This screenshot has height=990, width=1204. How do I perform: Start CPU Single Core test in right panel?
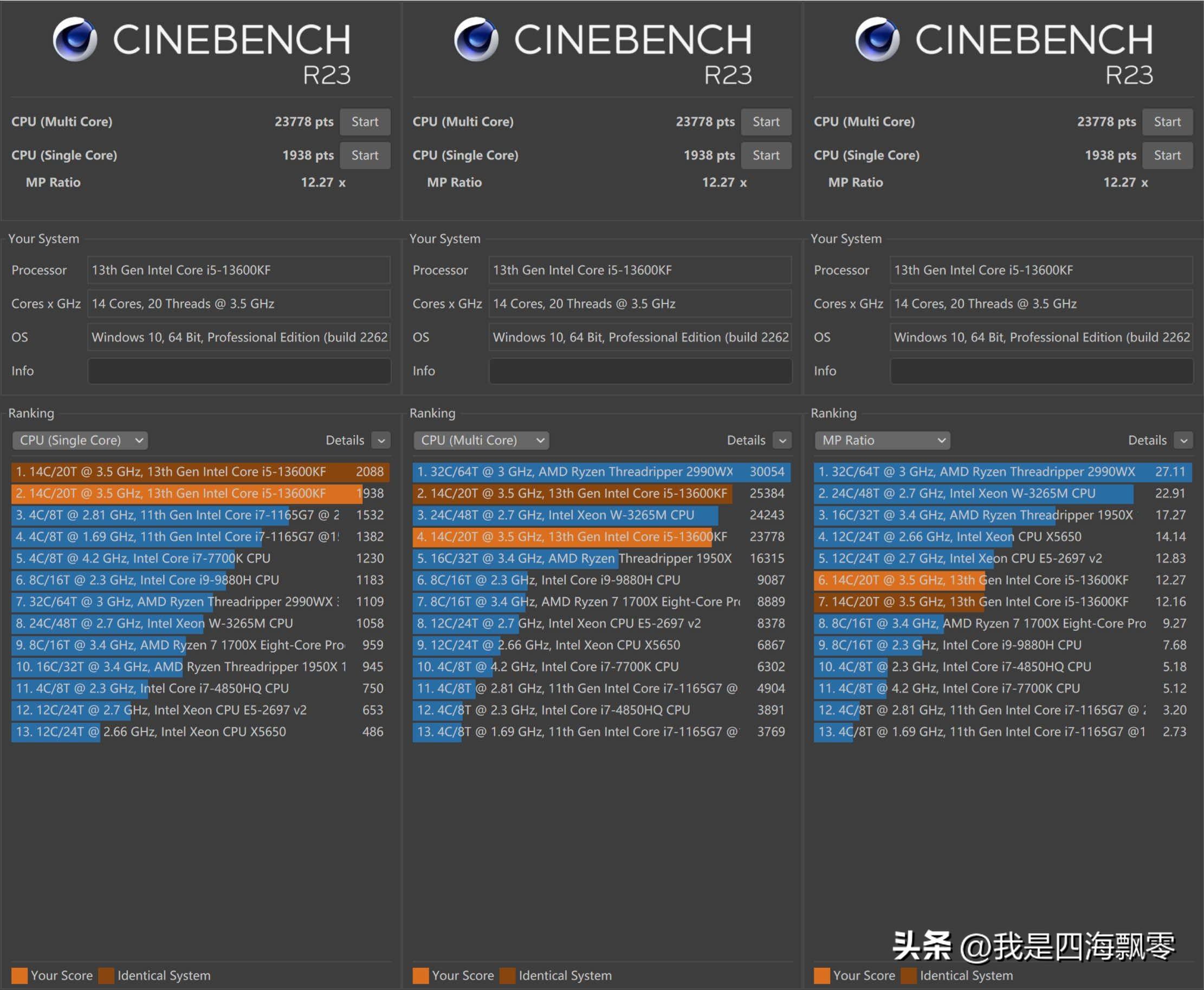(1167, 155)
